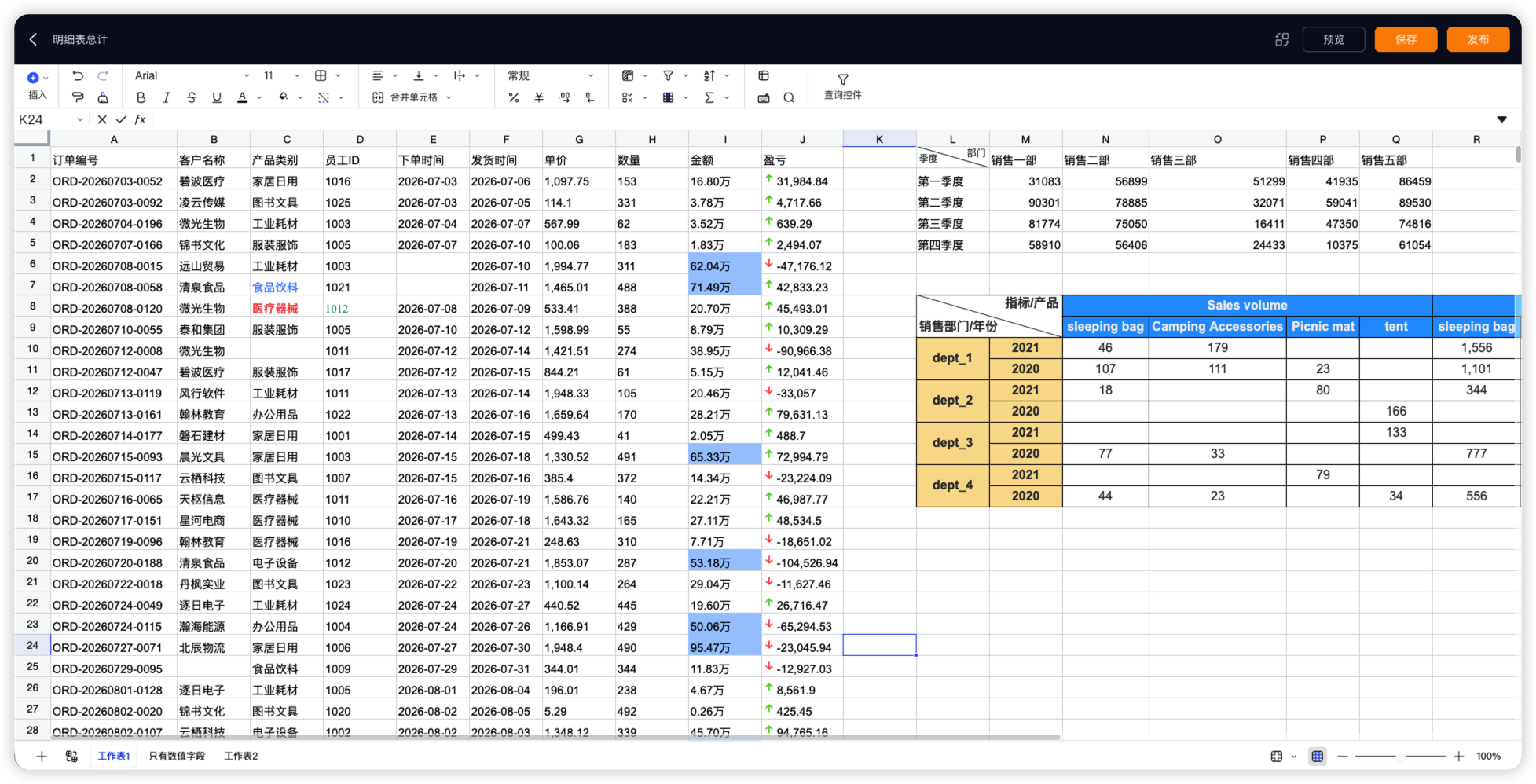Click the vertical align icon
This screenshot has height=784, width=1536.
coord(418,76)
